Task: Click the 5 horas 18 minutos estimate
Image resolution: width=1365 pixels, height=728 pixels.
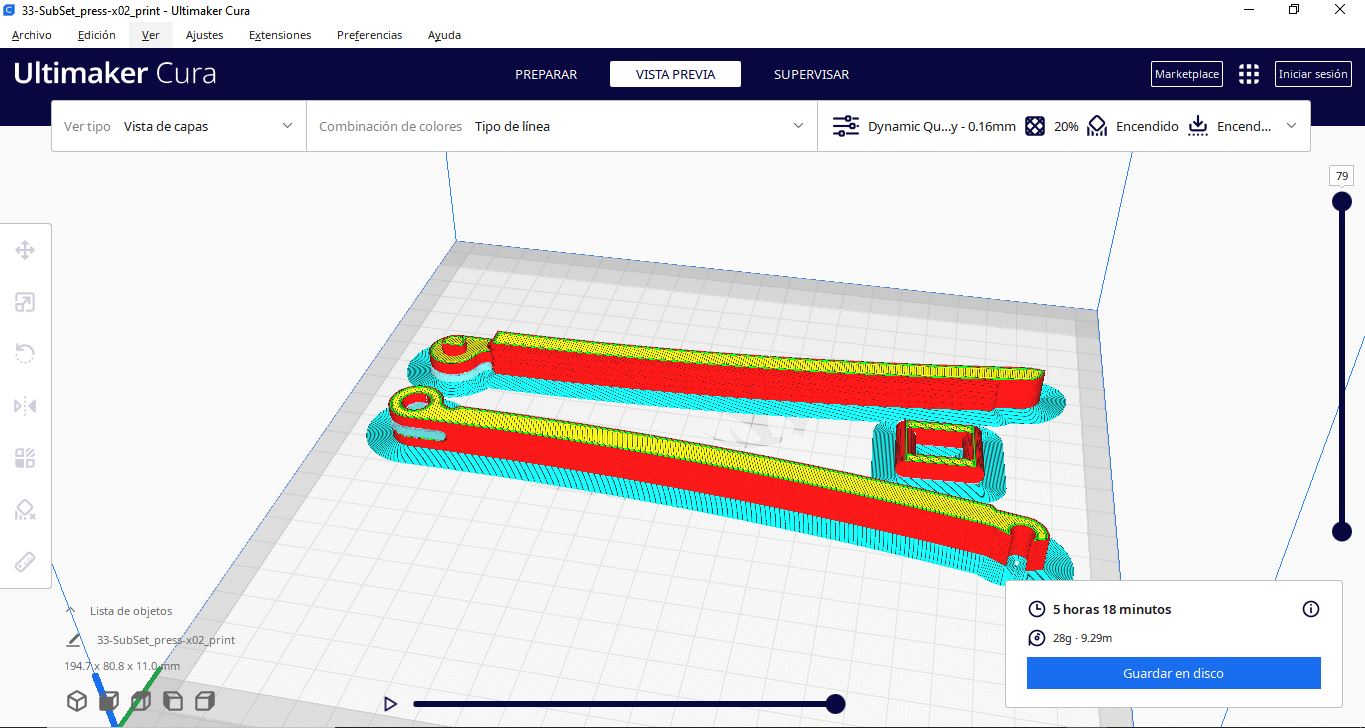Action: coord(1112,609)
